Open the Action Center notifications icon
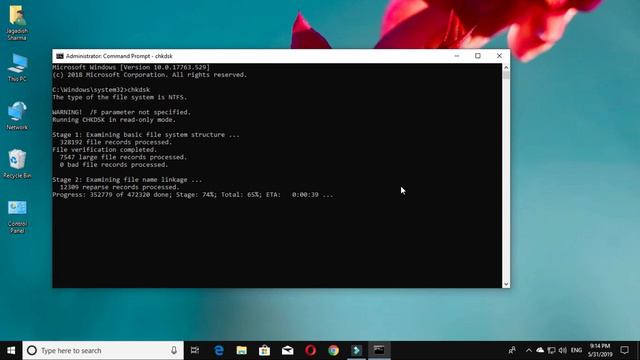This screenshot has width=640, height=360. click(x=624, y=351)
